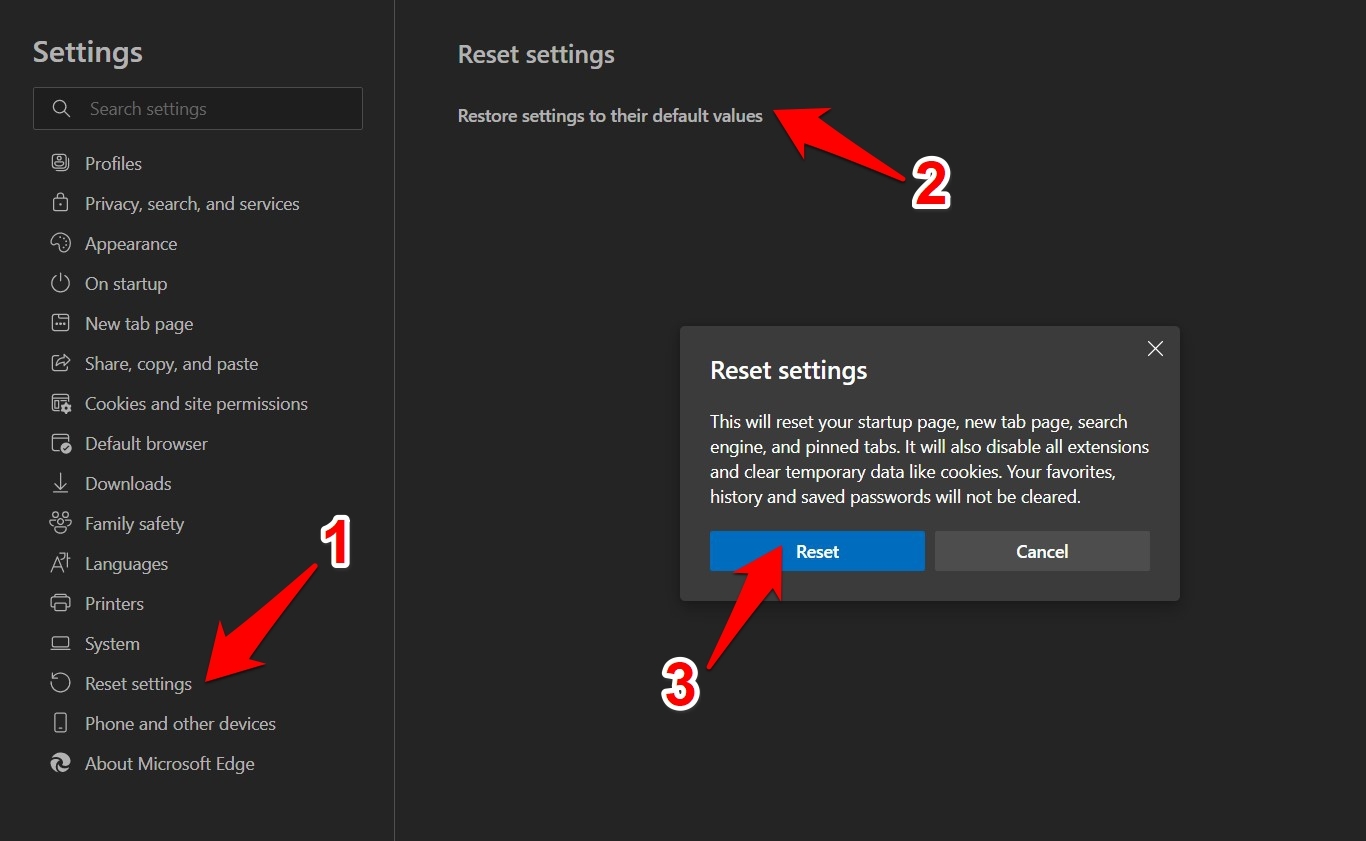Screen dimensions: 1366x841
Task: Select System in the settings sidebar
Action: [x=112, y=644]
